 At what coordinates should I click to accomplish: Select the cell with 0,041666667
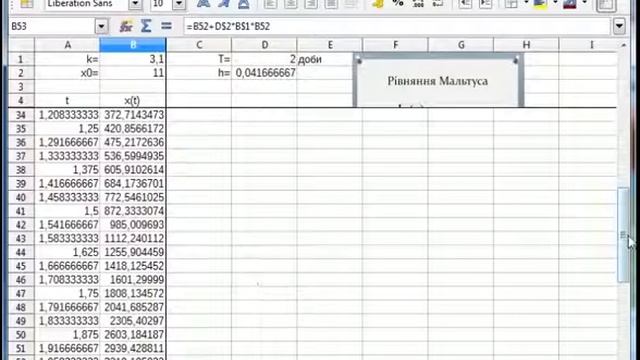(264, 73)
